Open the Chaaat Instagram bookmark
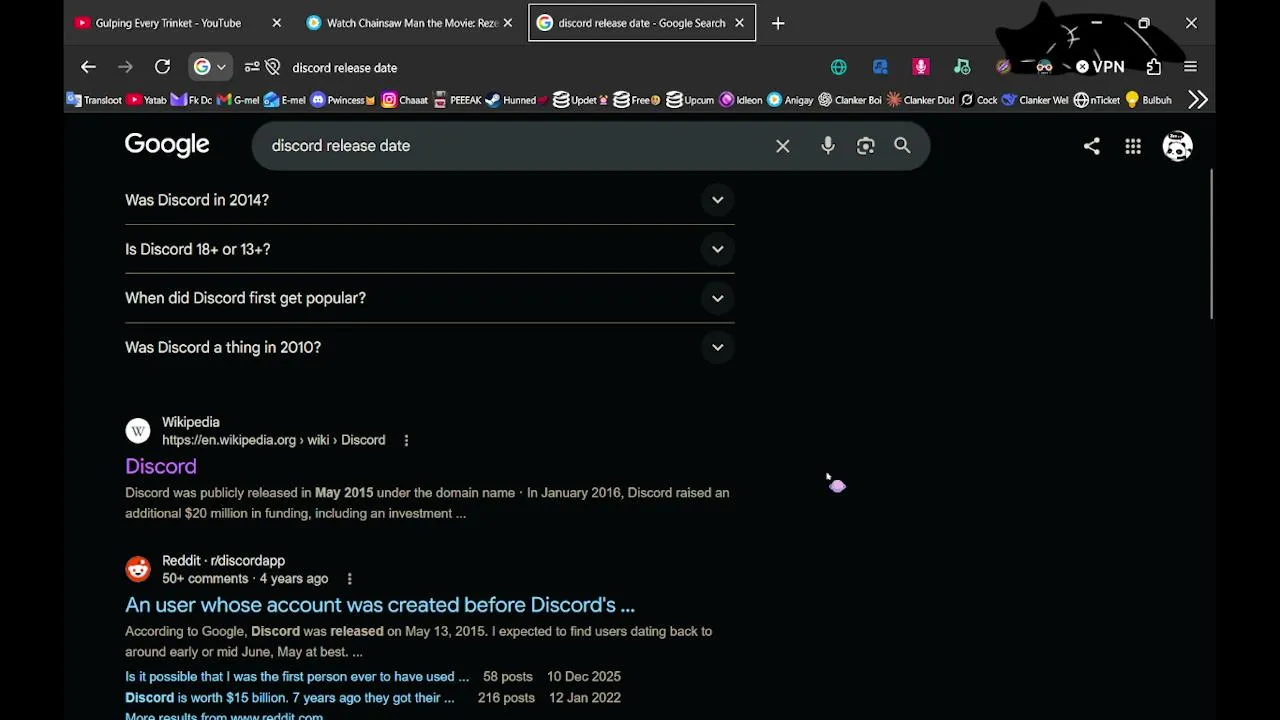This screenshot has height=720, width=1280. tap(405, 100)
